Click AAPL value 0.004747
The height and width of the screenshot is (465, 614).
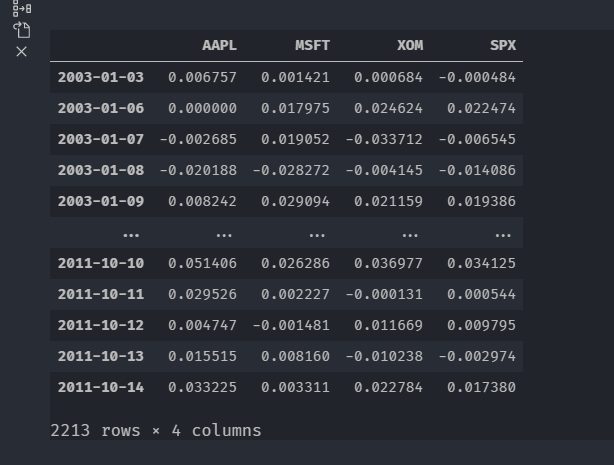click(x=202, y=325)
